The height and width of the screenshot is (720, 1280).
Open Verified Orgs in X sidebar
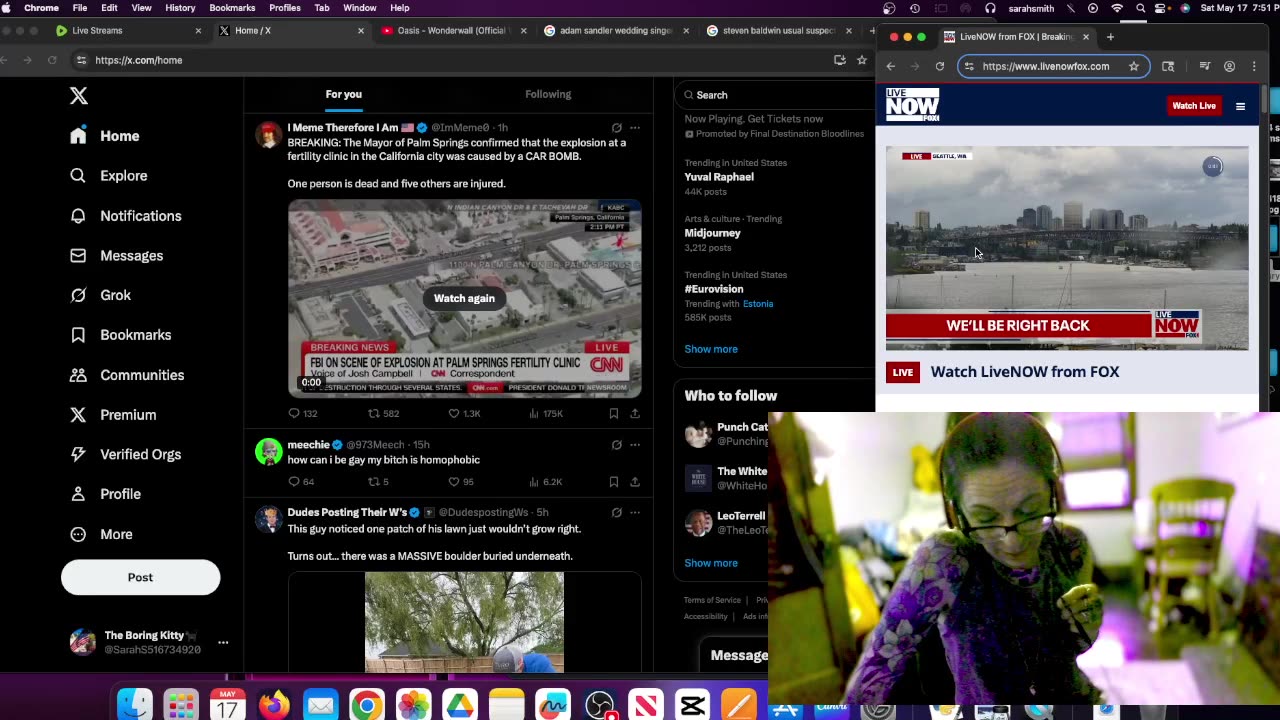pos(126,454)
